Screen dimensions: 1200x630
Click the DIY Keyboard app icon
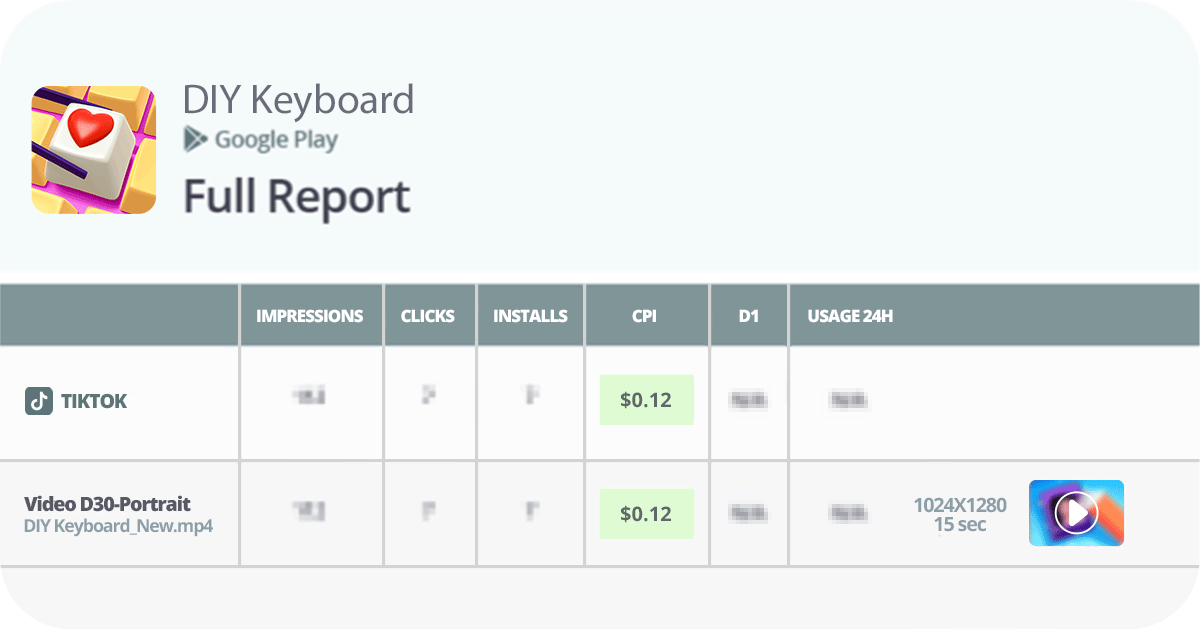pyautogui.click(x=94, y=150)
